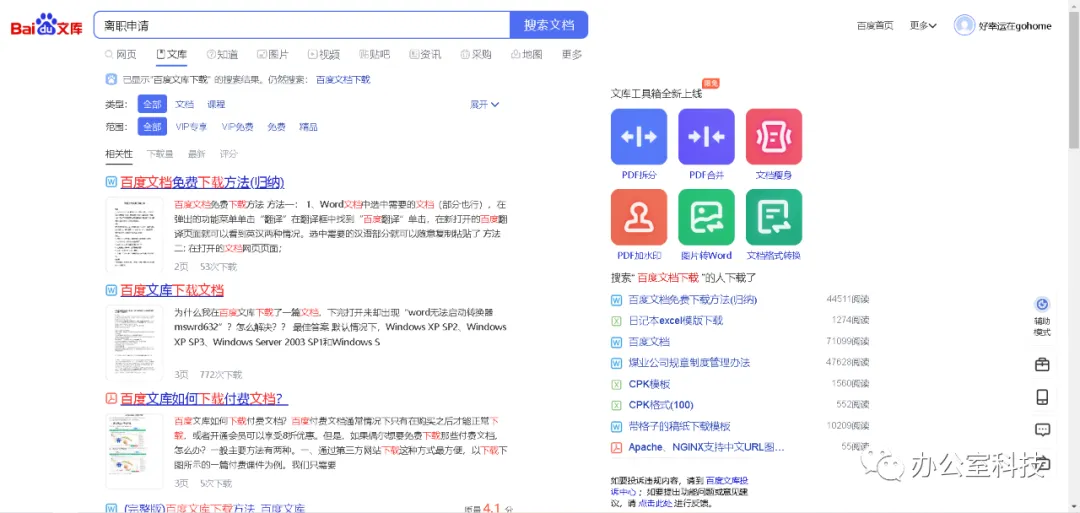Viewport: 1080px width, 513px height.
Task: Switch to the 采购 tab
Action: [476, 54]
